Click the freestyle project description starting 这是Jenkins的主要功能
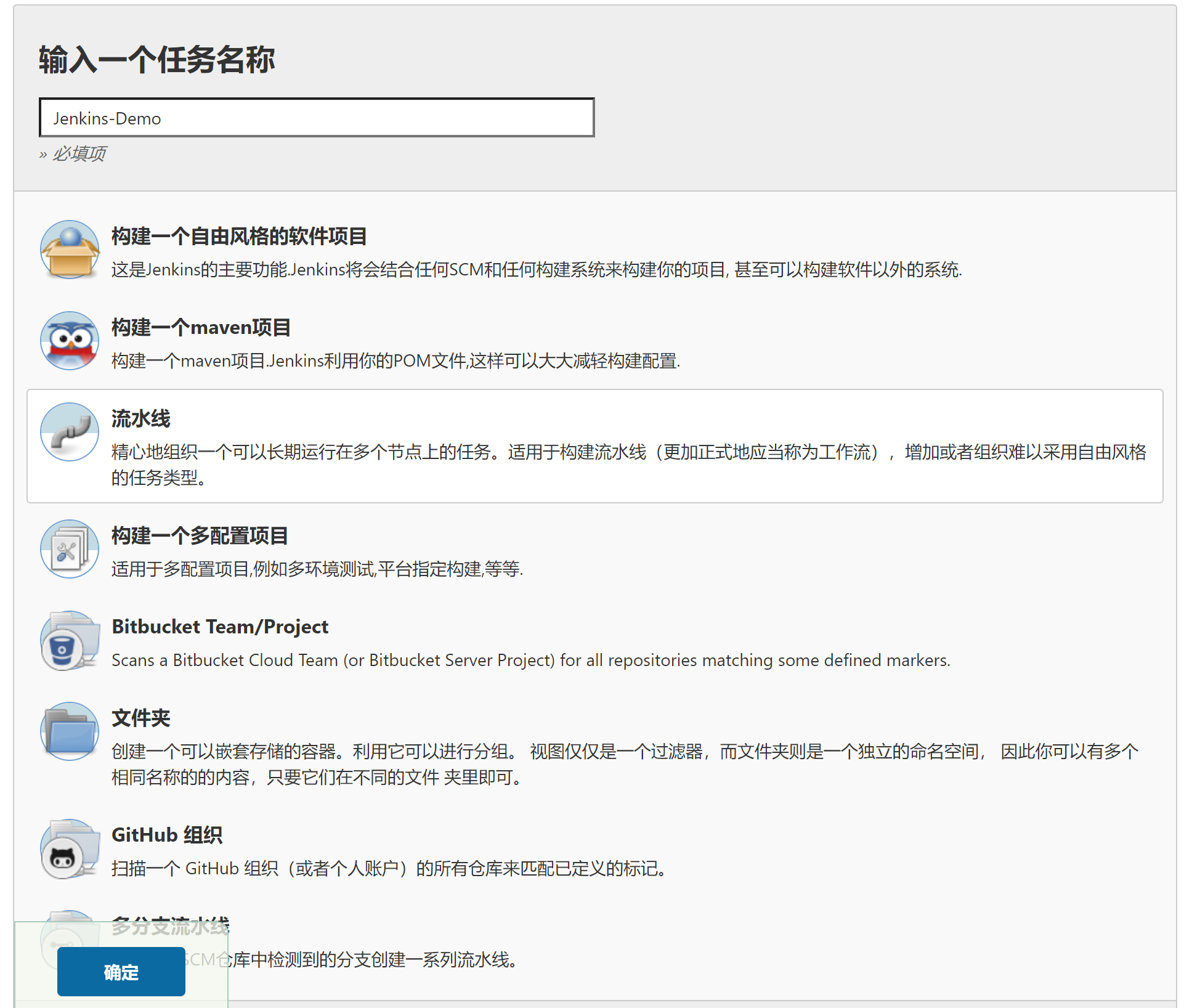This screenshot has height=1008, width=1184. pyautogui.click(x=537, y=270)
